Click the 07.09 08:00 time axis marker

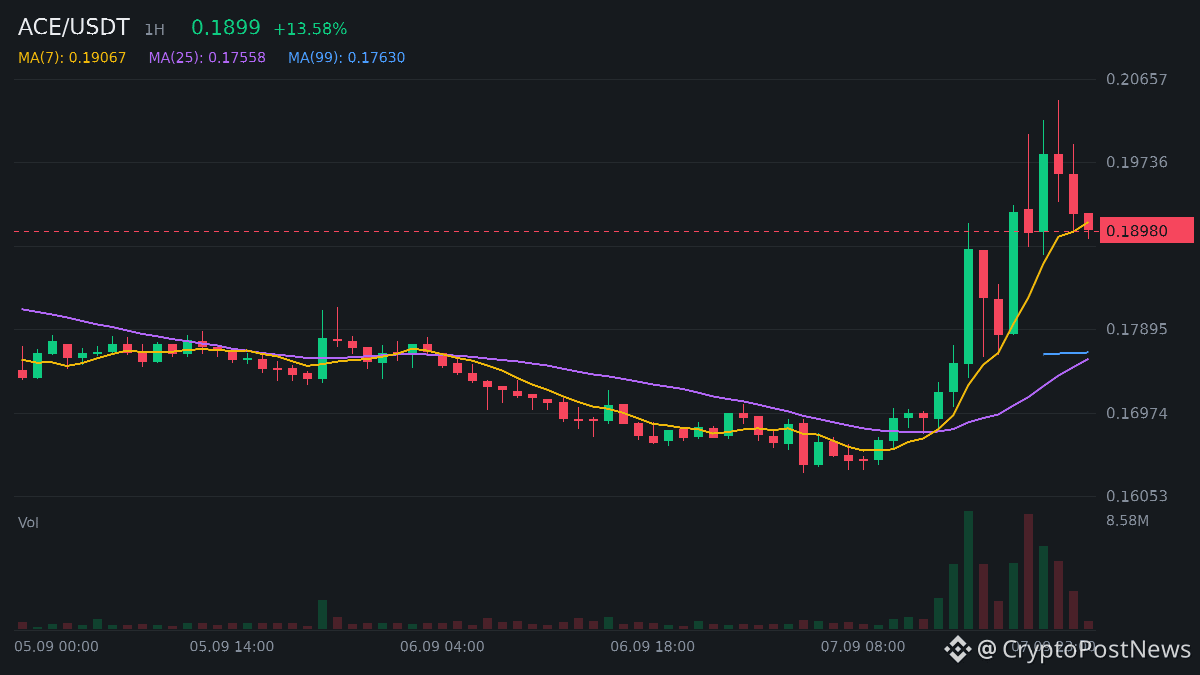(x=863, y=647)
